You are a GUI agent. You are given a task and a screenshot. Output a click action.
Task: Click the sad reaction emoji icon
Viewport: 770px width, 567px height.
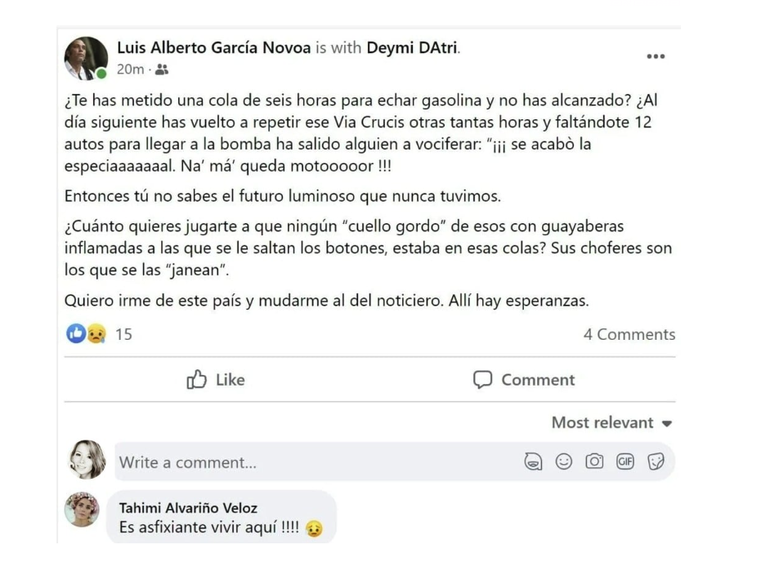coord(96,334)
